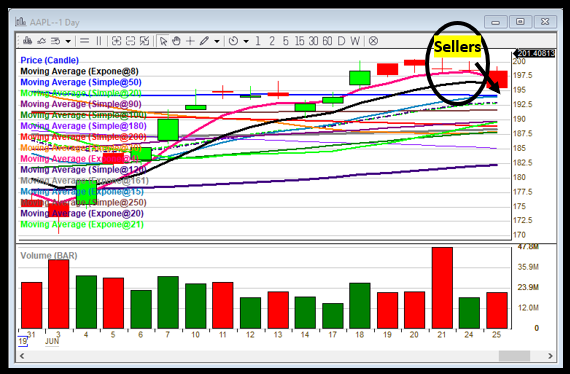Set the 60 minute interval

(327, 41)
